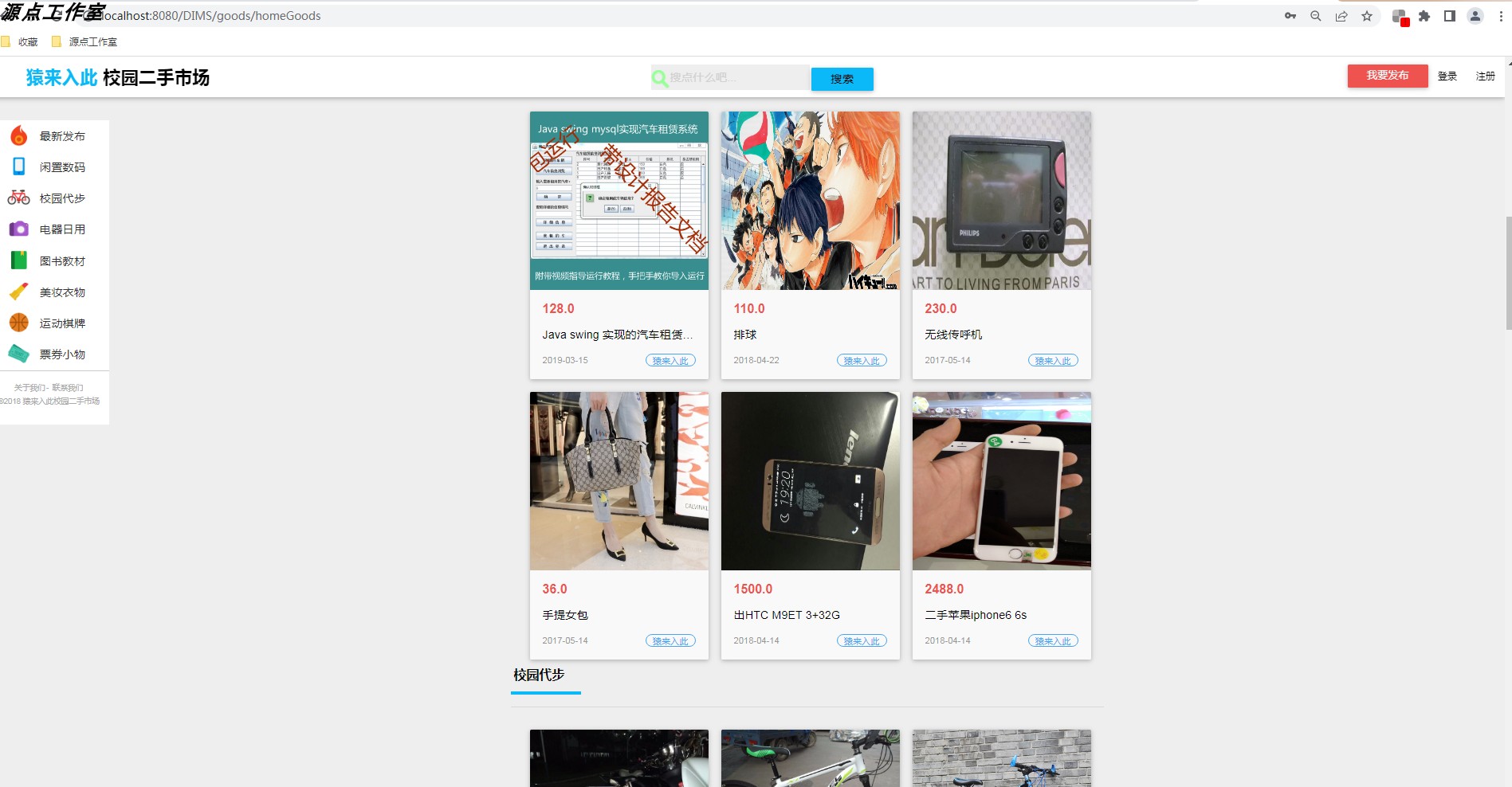The image size is (1512, 787).
Task: Bookmark this page with the star icon
Action: tap(1367, 16)
